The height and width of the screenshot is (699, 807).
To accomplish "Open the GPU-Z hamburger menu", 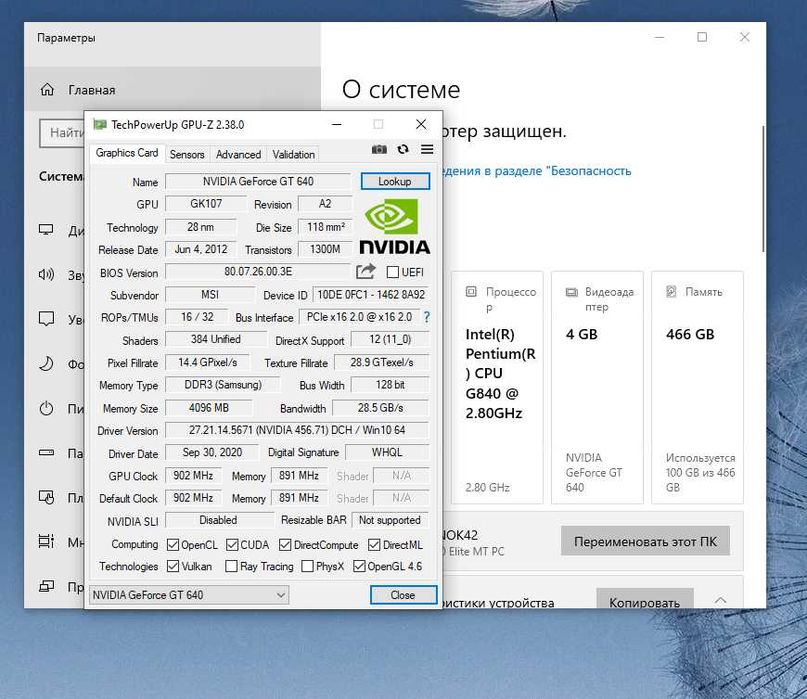I will (x=427, y=149).
